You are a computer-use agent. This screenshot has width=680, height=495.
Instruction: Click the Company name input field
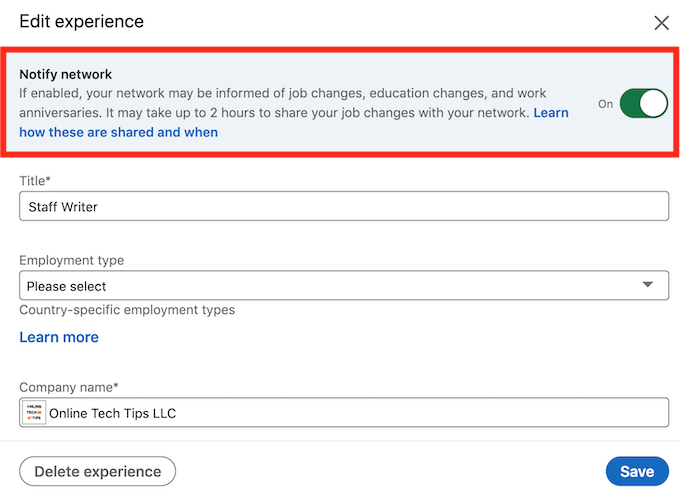click(355, 413)
